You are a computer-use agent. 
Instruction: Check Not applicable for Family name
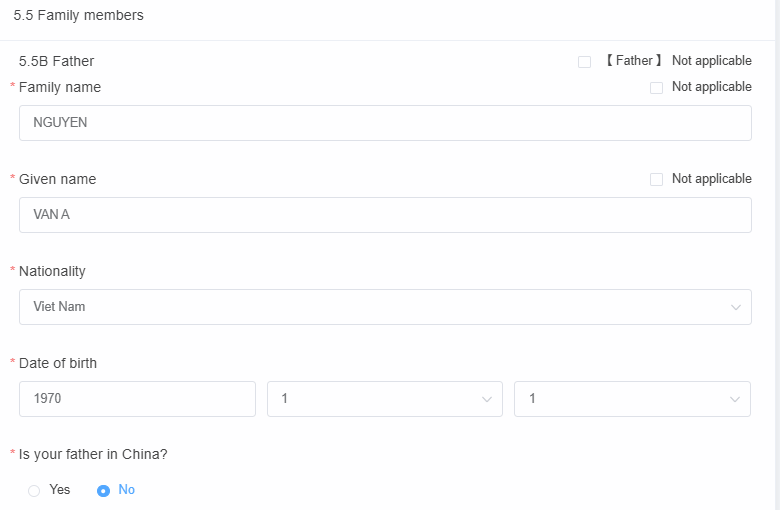pyautogui.click(x=656, y=88)
